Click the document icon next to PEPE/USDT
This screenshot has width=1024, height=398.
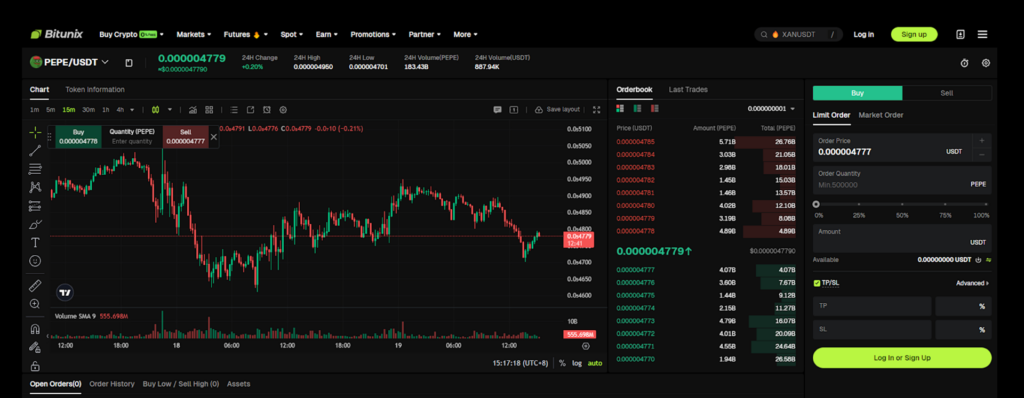pyautogui.click(x=129, y=63)
